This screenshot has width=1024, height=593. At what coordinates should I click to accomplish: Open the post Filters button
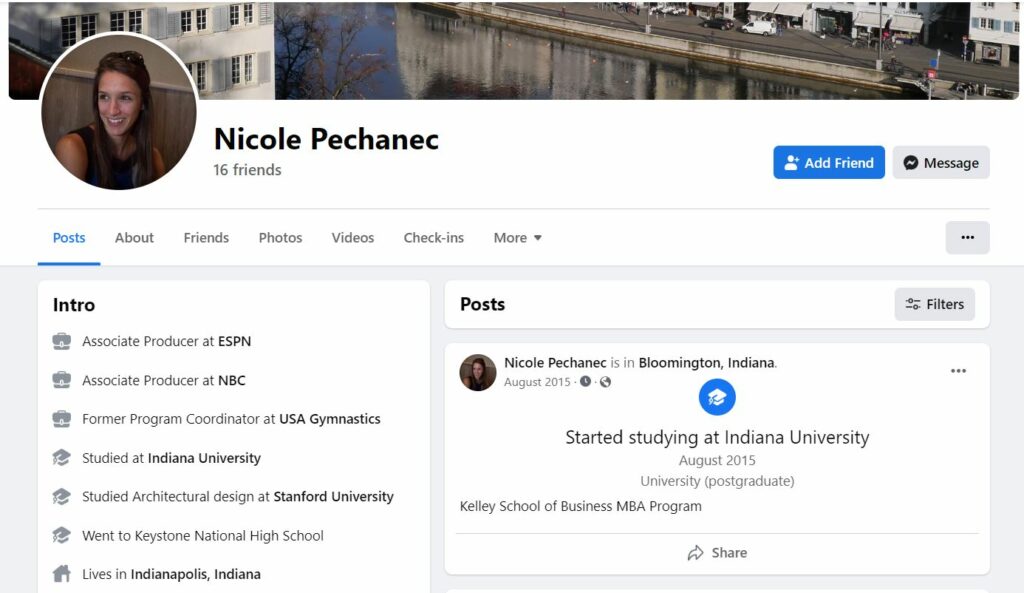click(935, 304)
